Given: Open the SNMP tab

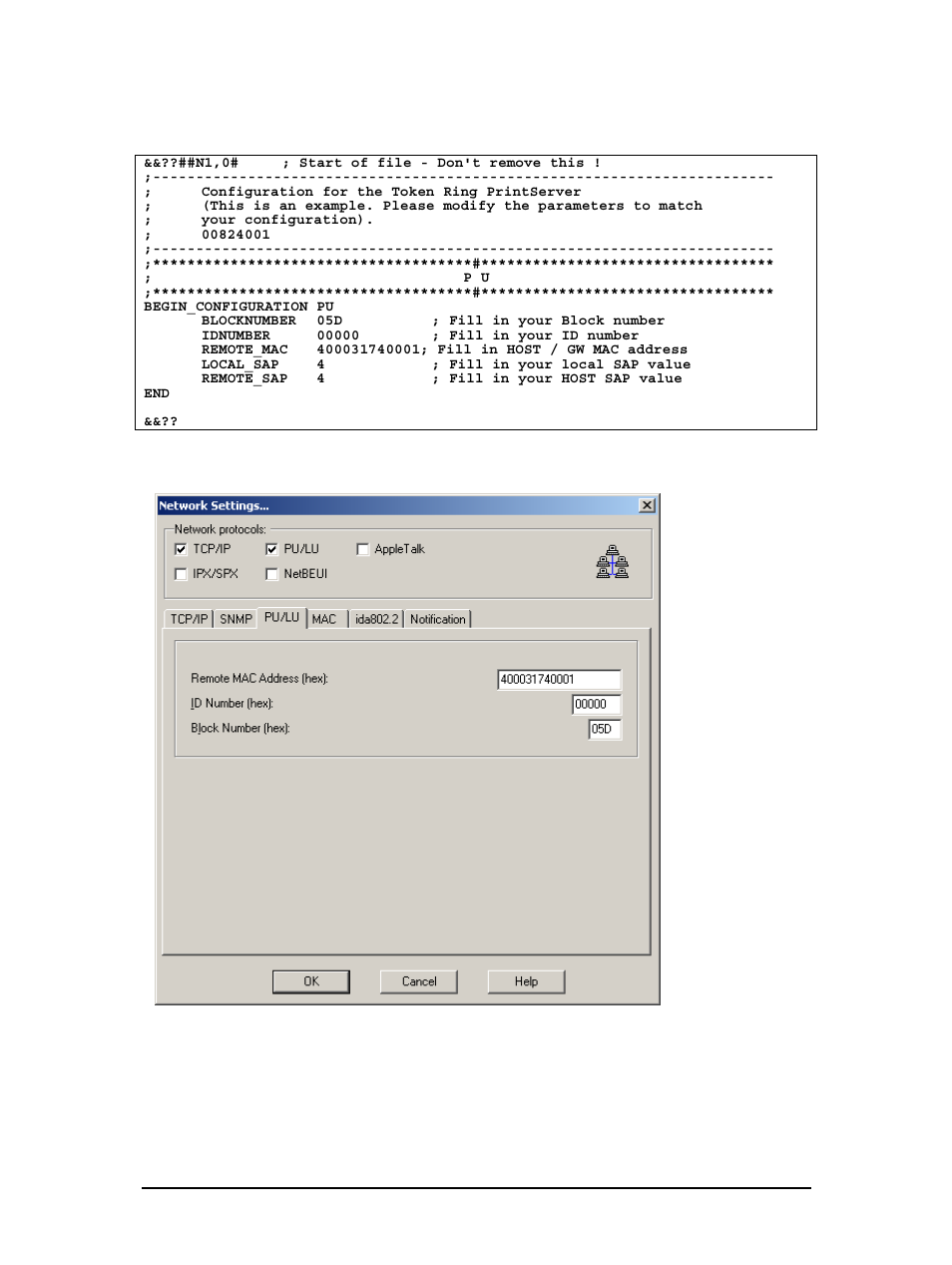Looking at the screenshot, I should pos(236,619).
